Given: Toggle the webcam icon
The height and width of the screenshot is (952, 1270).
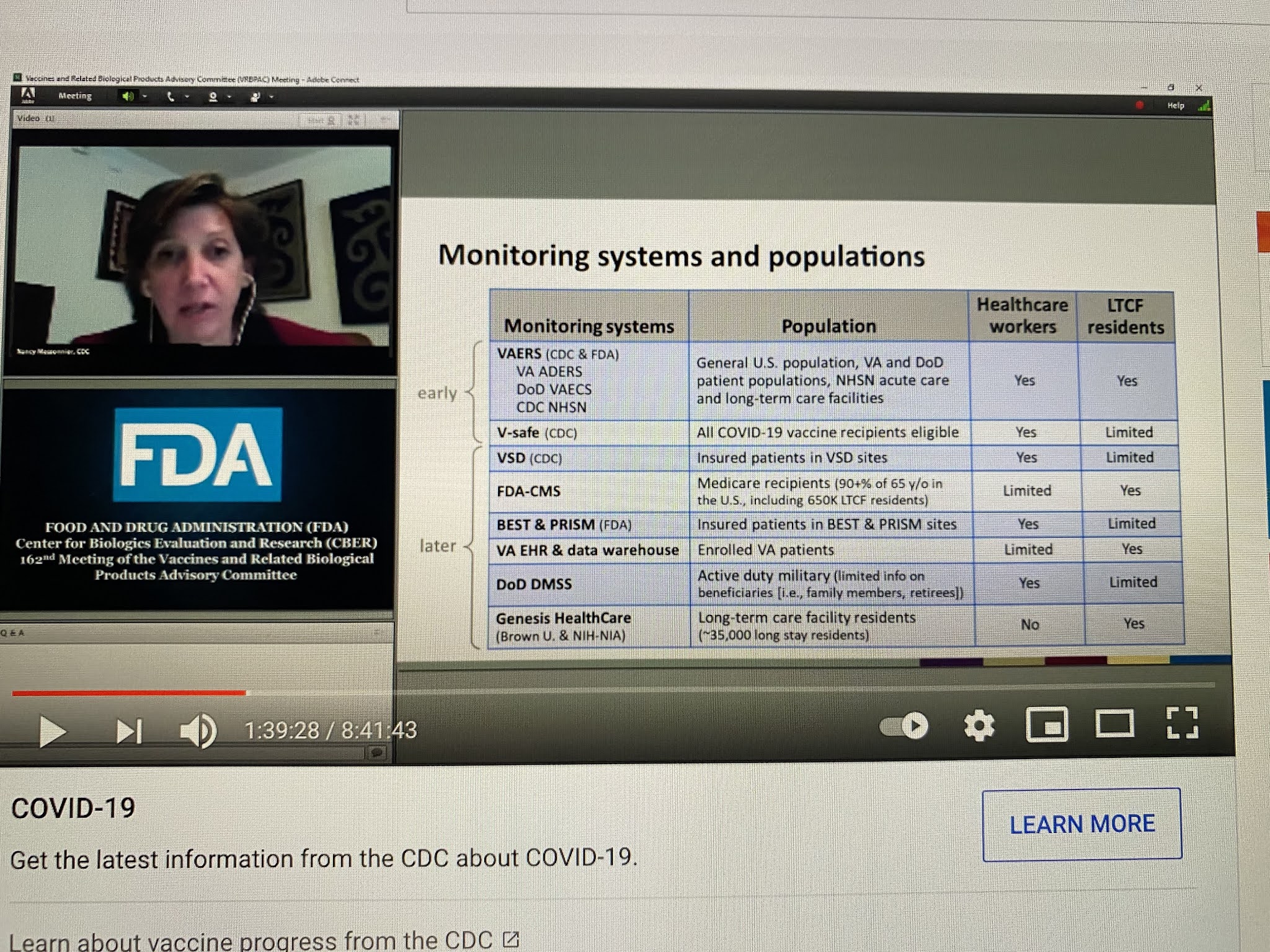Looking at the screenshot, I should click(213, 97).
